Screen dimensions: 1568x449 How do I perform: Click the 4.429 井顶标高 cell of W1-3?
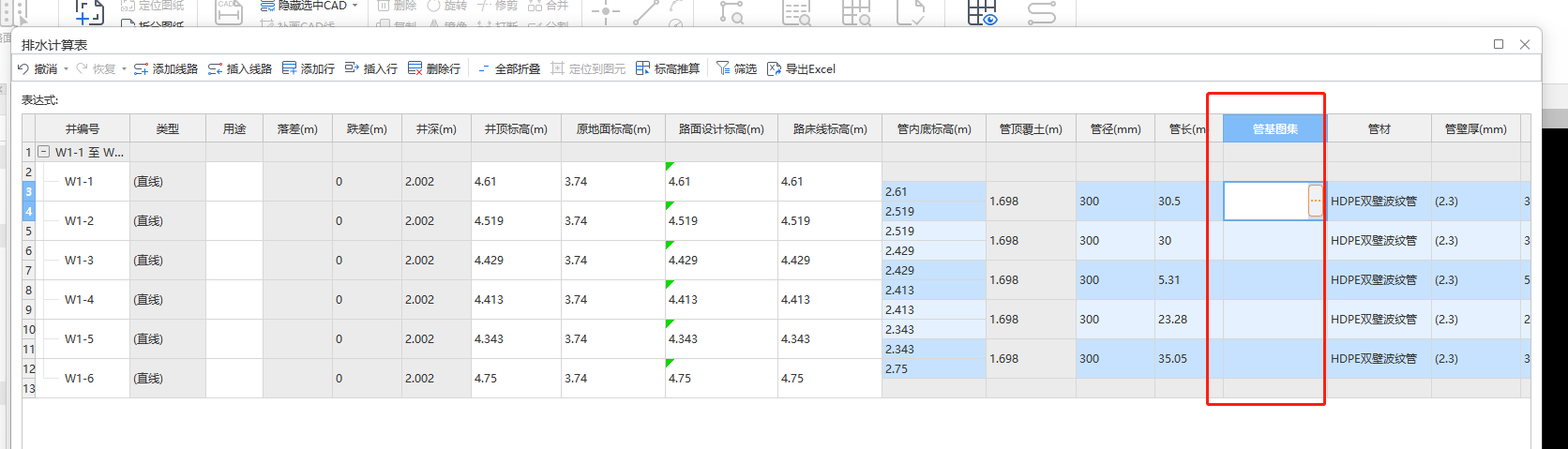pos(516,260)
